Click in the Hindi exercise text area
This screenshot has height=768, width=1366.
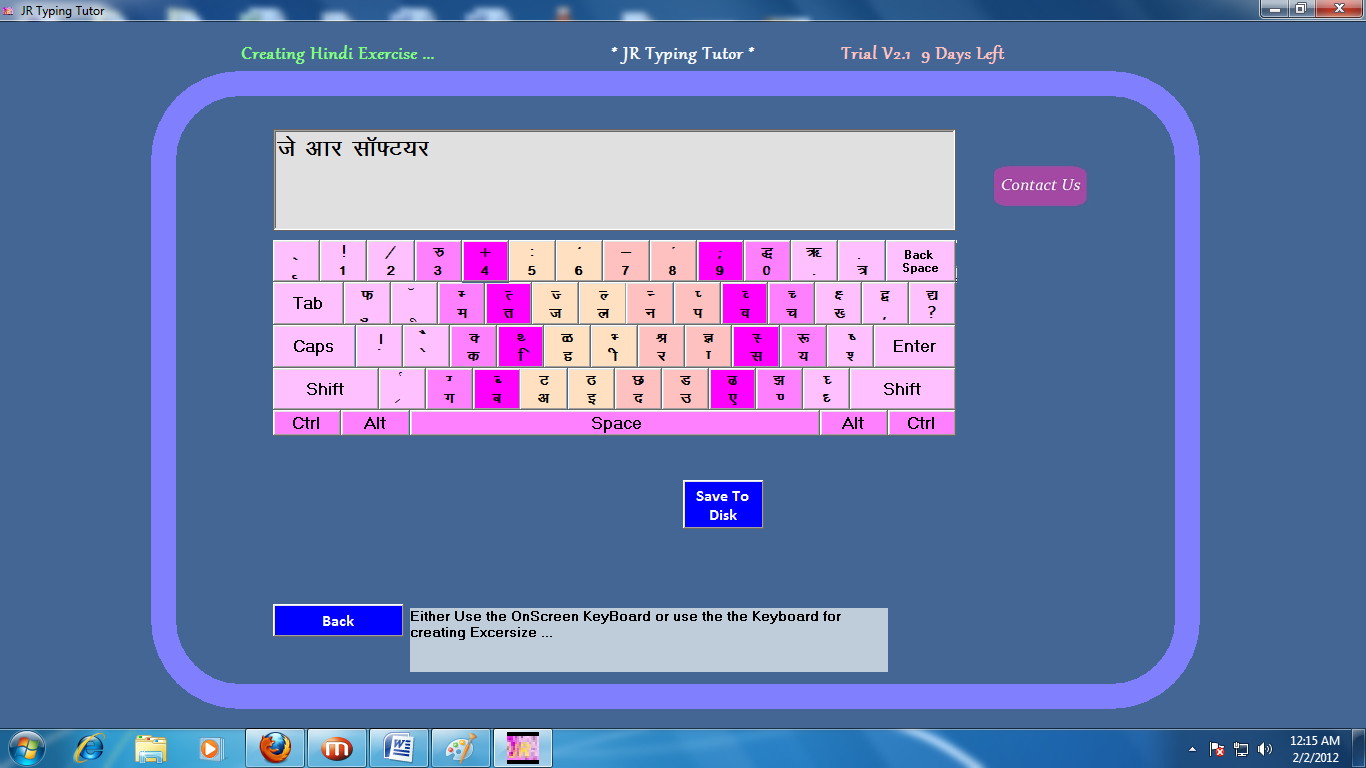coord(614,180)
